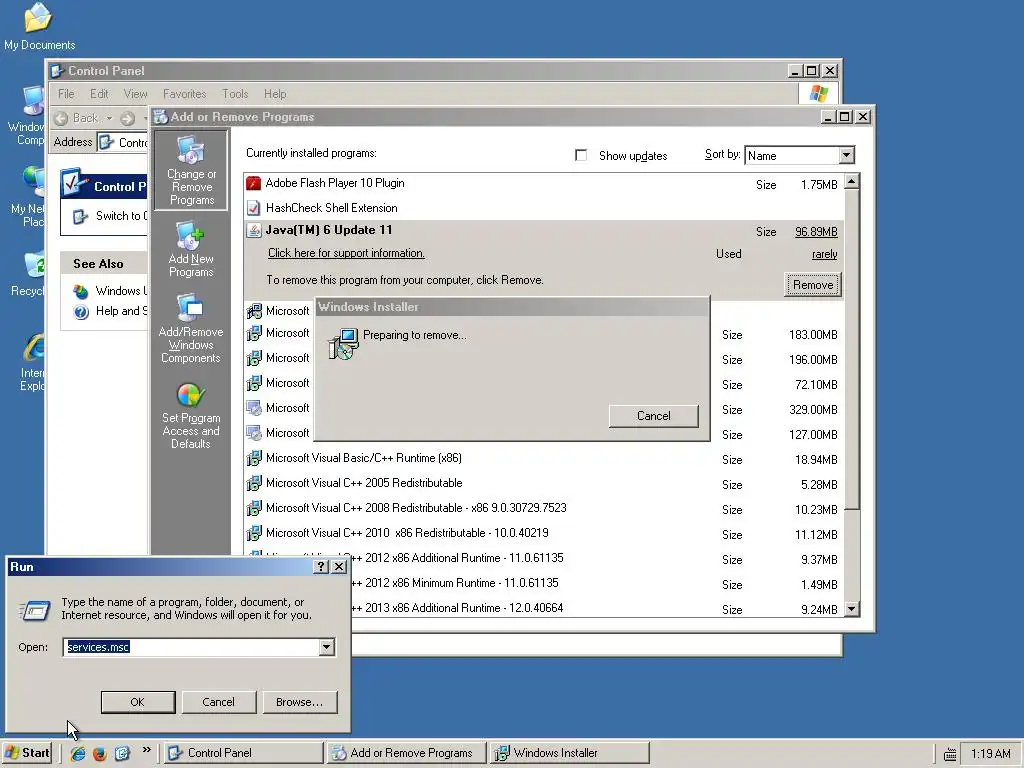Click the Windows Update icon in See Also

81,291
